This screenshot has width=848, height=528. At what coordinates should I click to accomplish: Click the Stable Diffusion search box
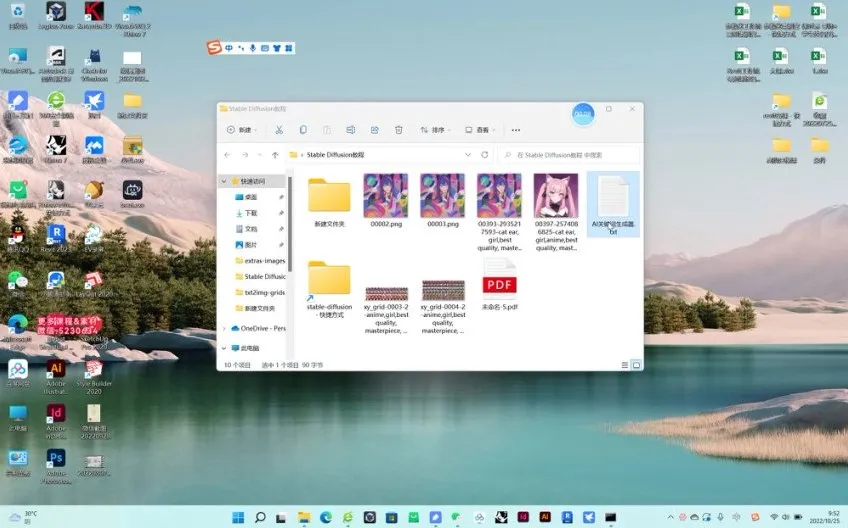pyautogui.click(x=570, y=155)
